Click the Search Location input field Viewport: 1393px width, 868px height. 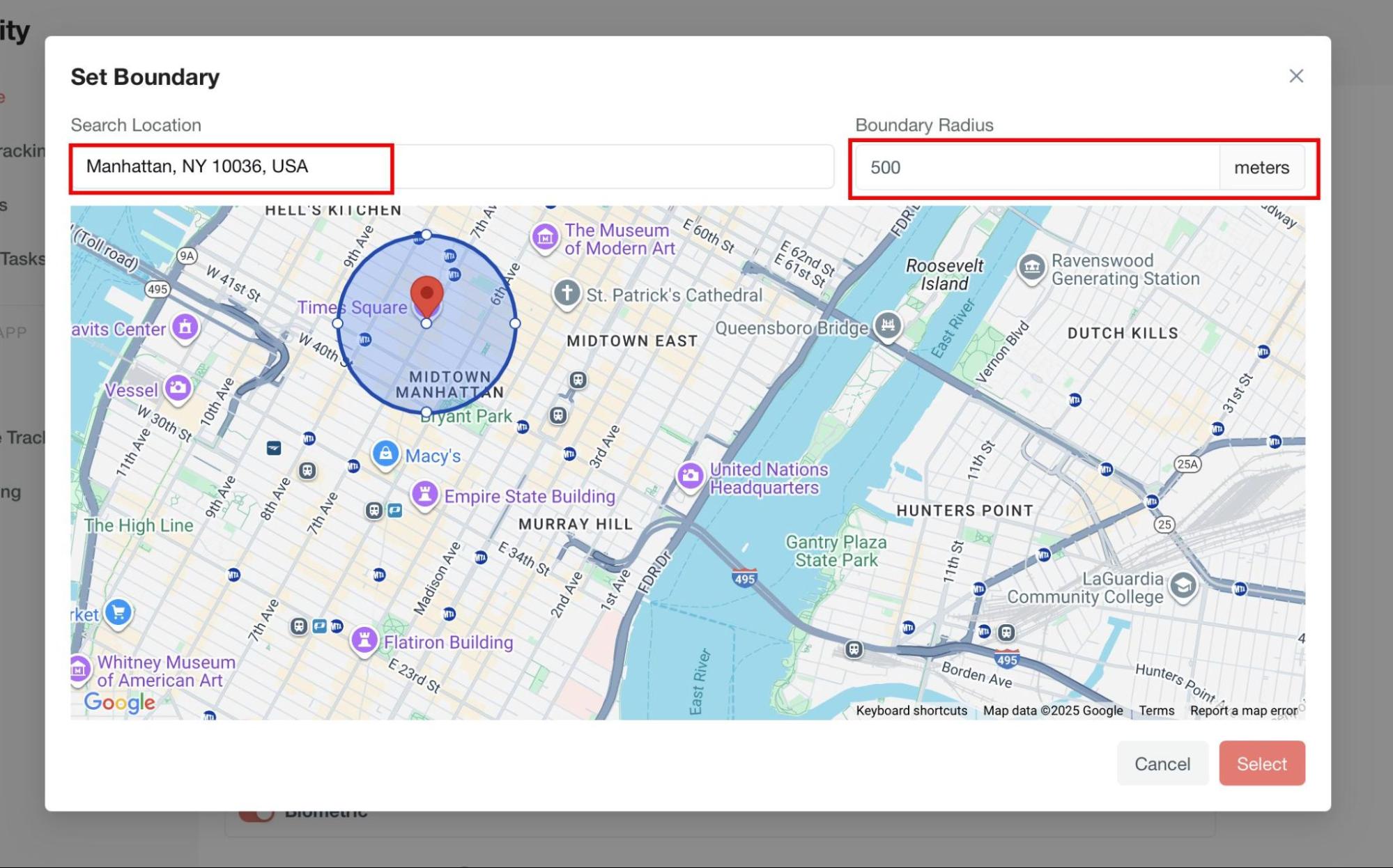[x=452, y=166]
